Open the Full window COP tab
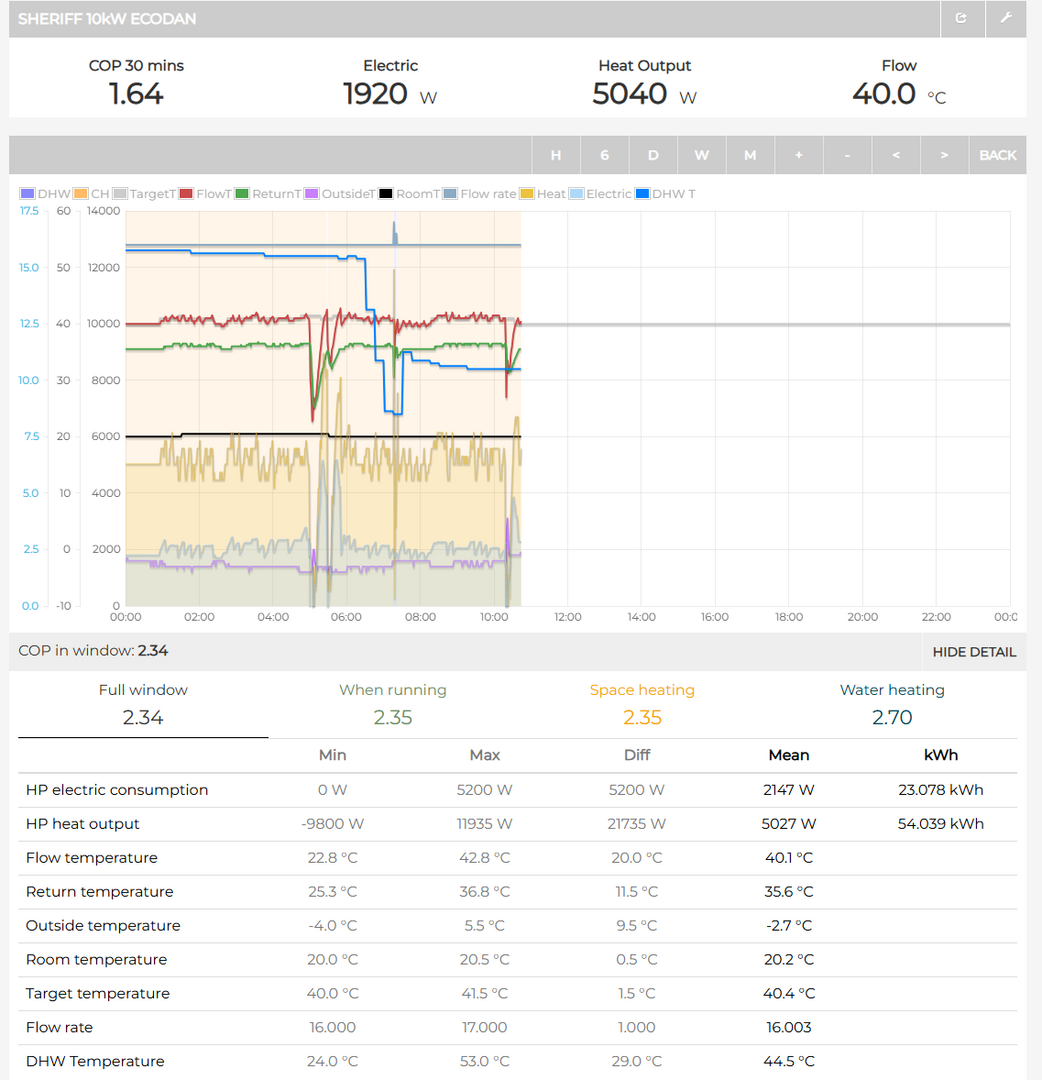 pyautogui.click(x=143, y=704)
